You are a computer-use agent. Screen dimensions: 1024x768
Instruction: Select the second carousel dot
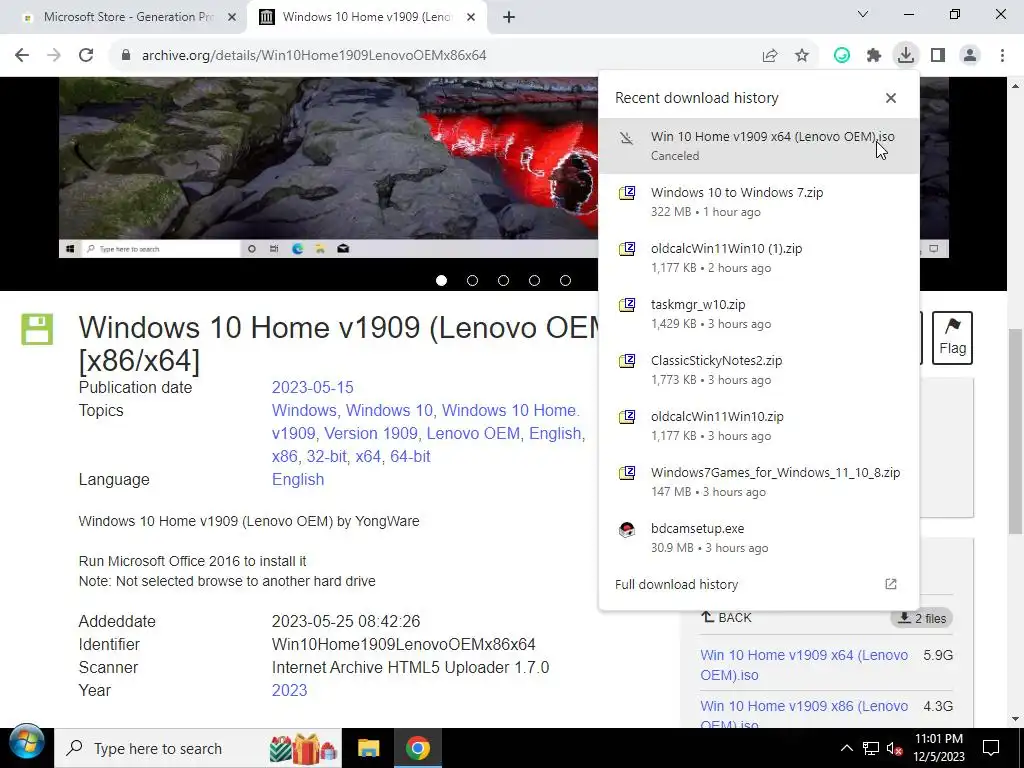point(472,280)
